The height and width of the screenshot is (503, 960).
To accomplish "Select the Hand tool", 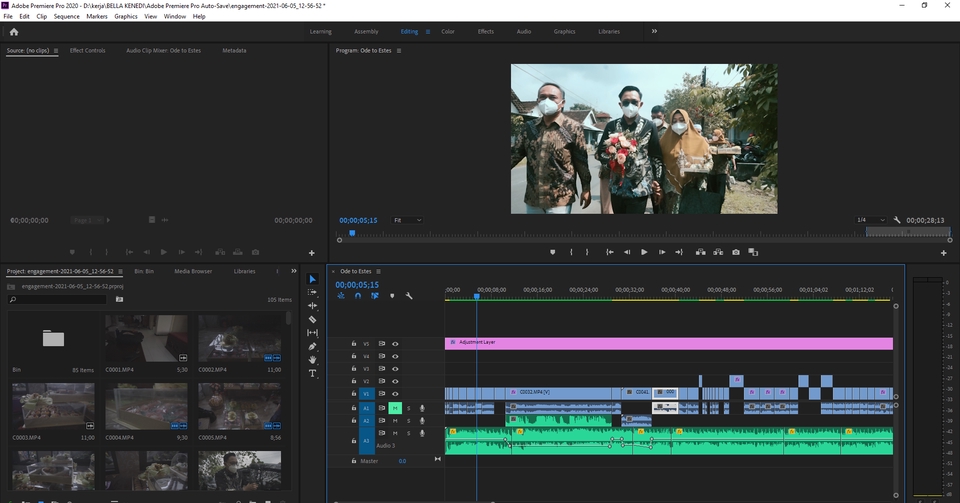I will coord(312,359).
